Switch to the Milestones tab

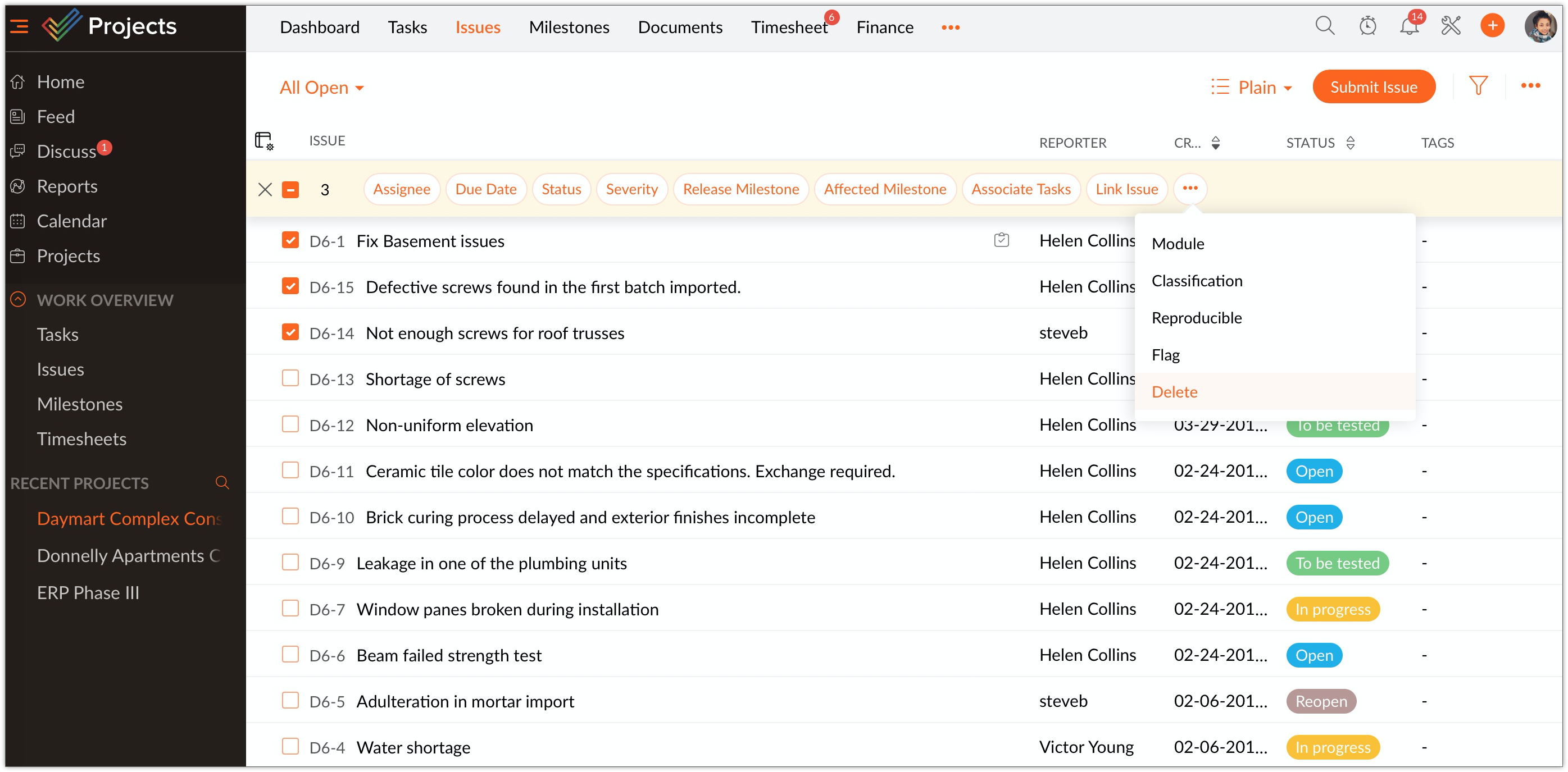tap(569, 28)
